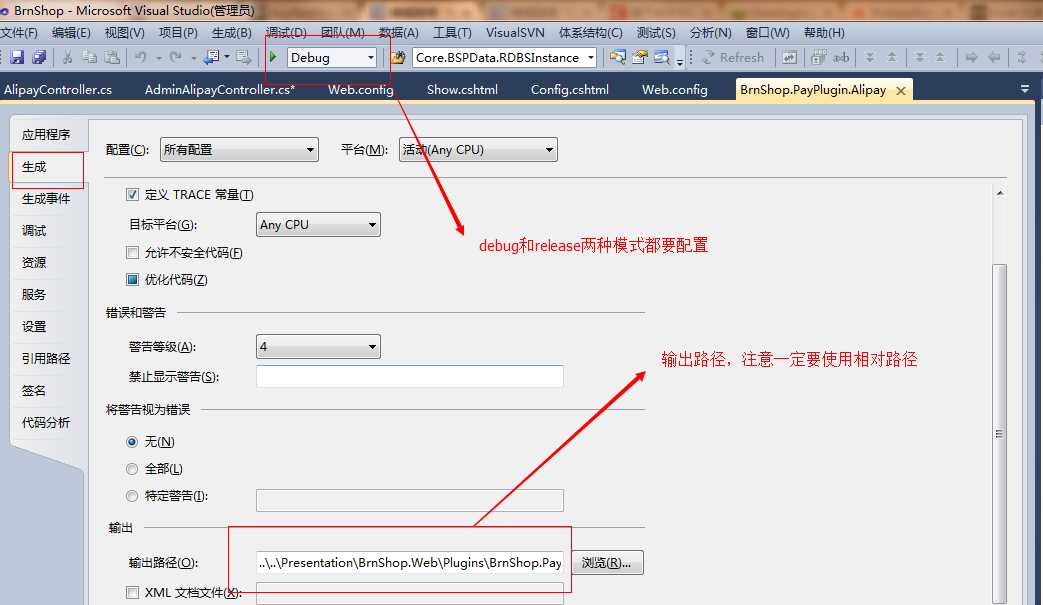Enable the XML 文档文件 checkbox
The width and height of the screenshot is (1043, 605).
click(x=132, y=592)
